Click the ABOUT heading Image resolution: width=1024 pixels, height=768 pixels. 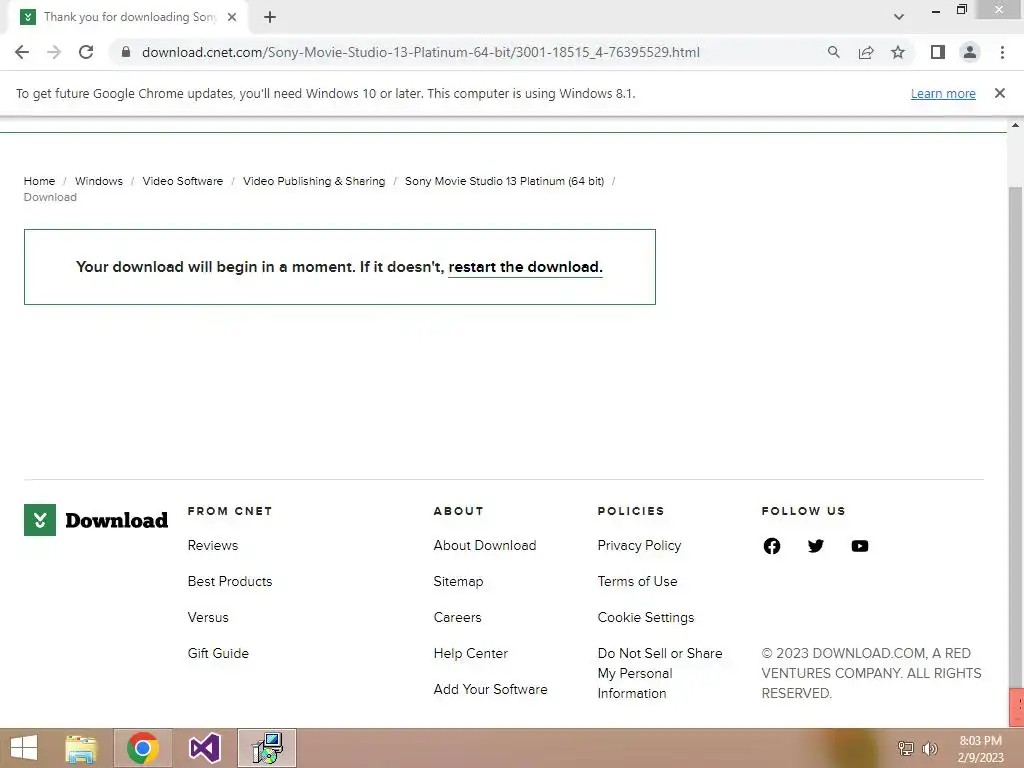pyautogui.click(x=458, y=511)
